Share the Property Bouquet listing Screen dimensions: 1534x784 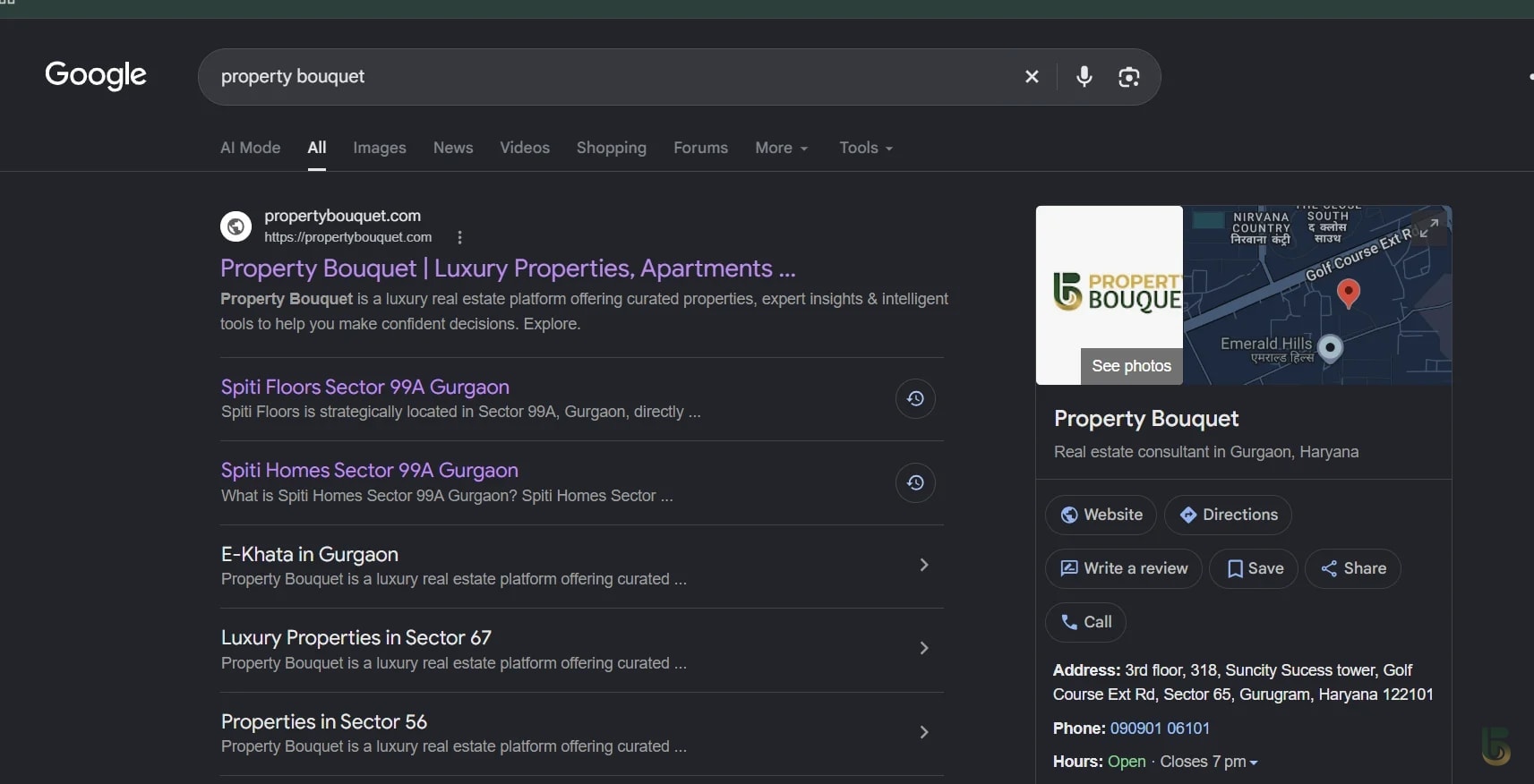tap(1353, 568)
